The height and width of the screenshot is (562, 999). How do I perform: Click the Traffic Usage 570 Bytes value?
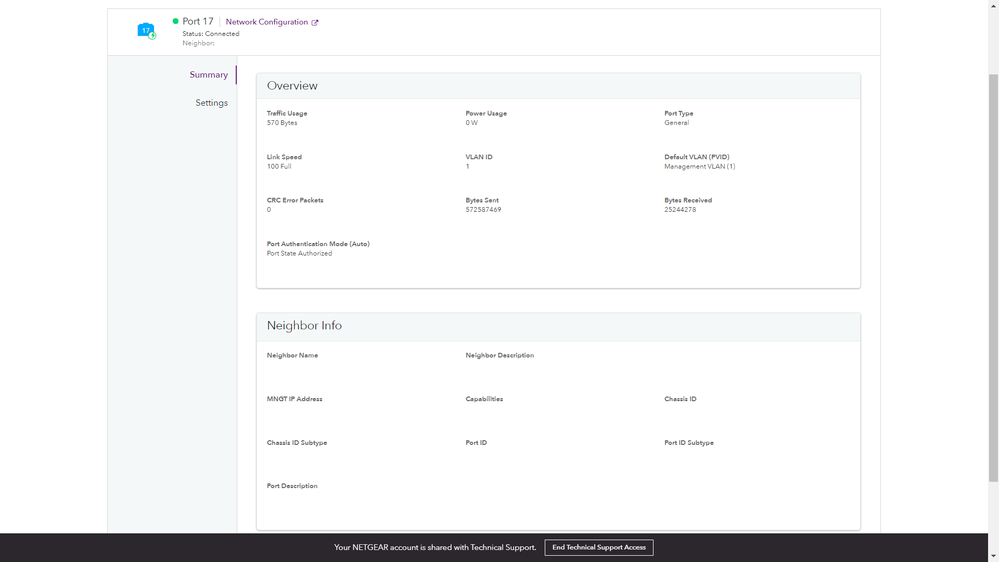pyautogui.click(x=282, y=123)
